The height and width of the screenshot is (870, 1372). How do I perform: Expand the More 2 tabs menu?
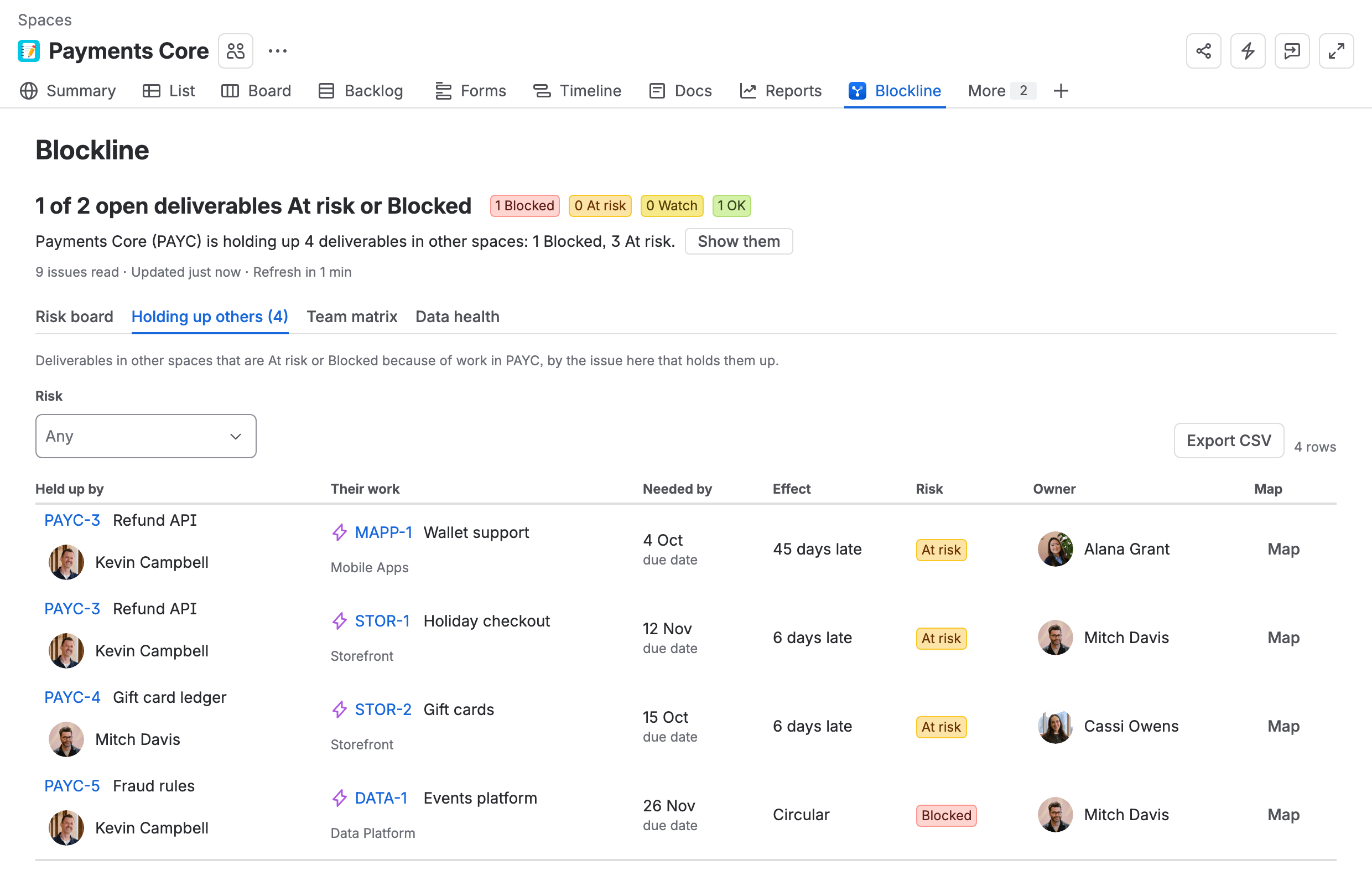(1001, 91)
